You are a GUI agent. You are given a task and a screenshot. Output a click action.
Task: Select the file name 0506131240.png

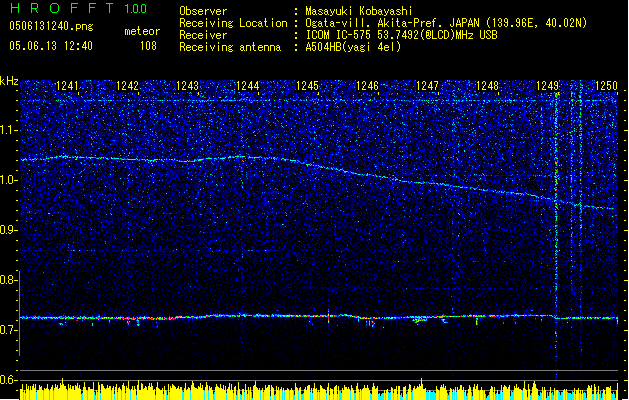[51, 26]
